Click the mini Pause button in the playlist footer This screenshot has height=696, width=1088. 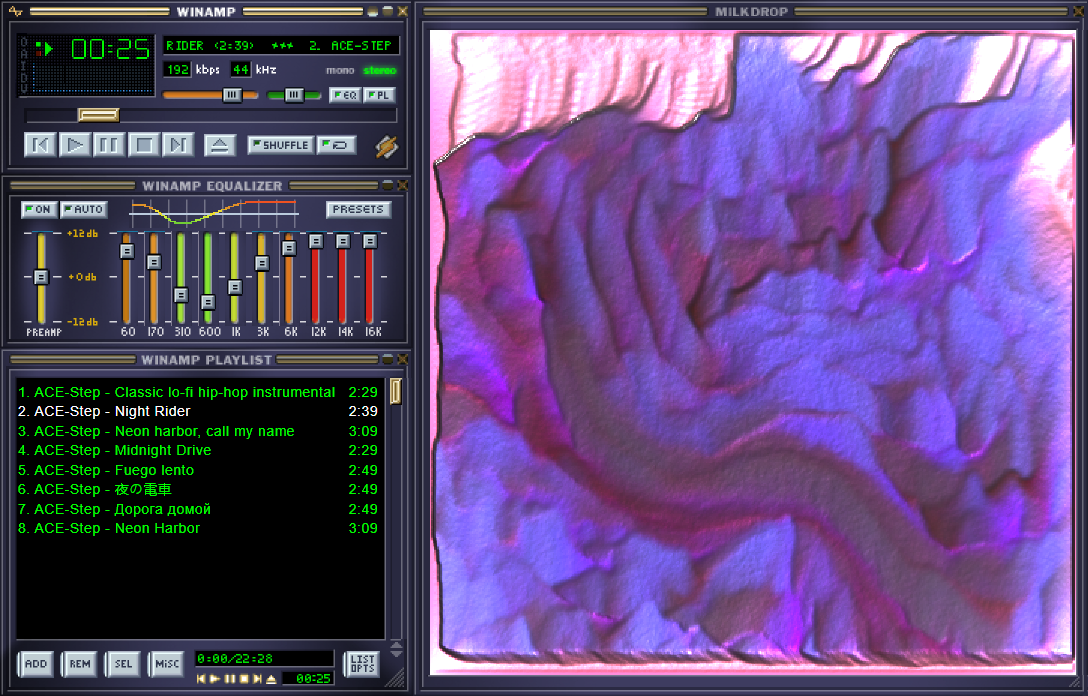[x=230, y=679]
